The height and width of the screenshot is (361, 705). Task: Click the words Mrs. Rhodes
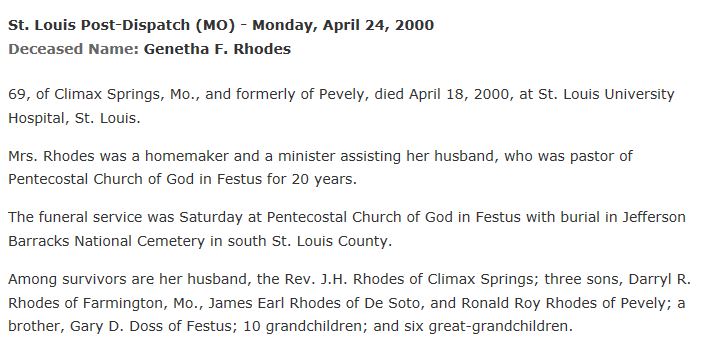(x=51, y=156)
